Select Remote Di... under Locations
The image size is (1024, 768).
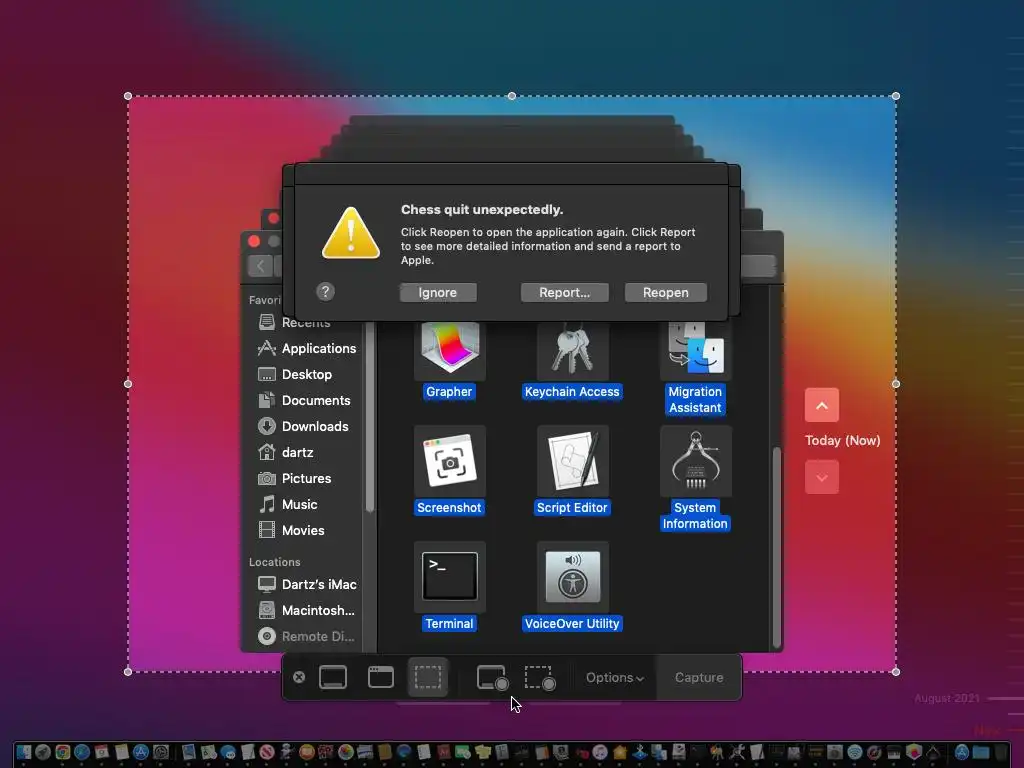(x=306, y=637)
